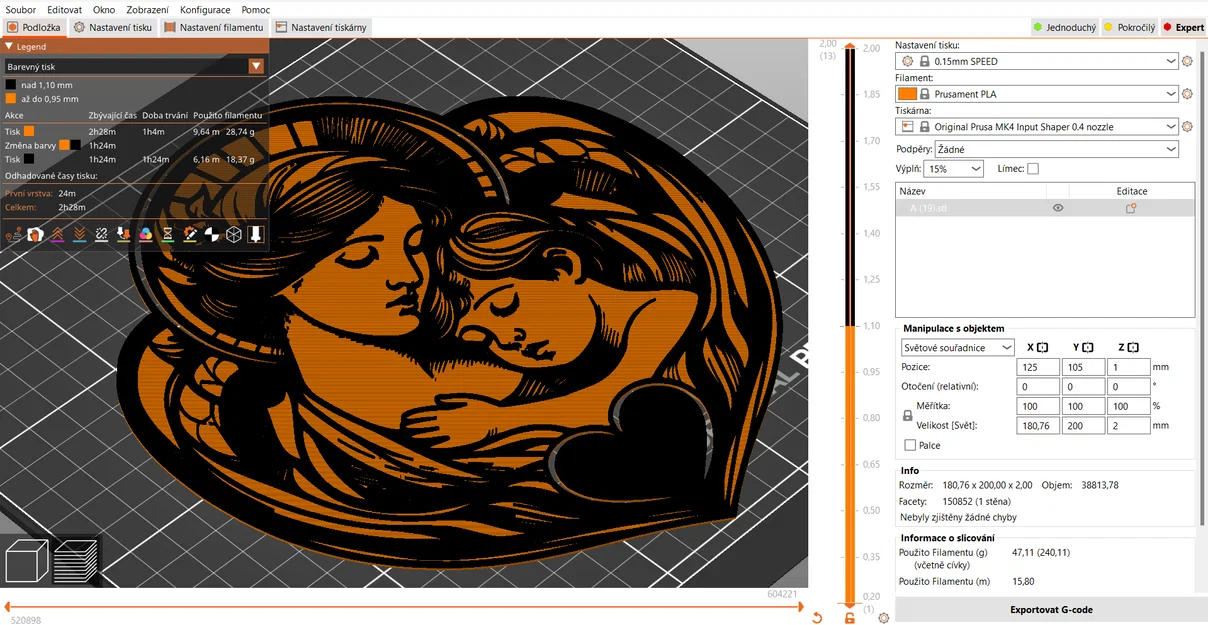
Task: Switch to Podložka tab
Action: tap(34, 28)
